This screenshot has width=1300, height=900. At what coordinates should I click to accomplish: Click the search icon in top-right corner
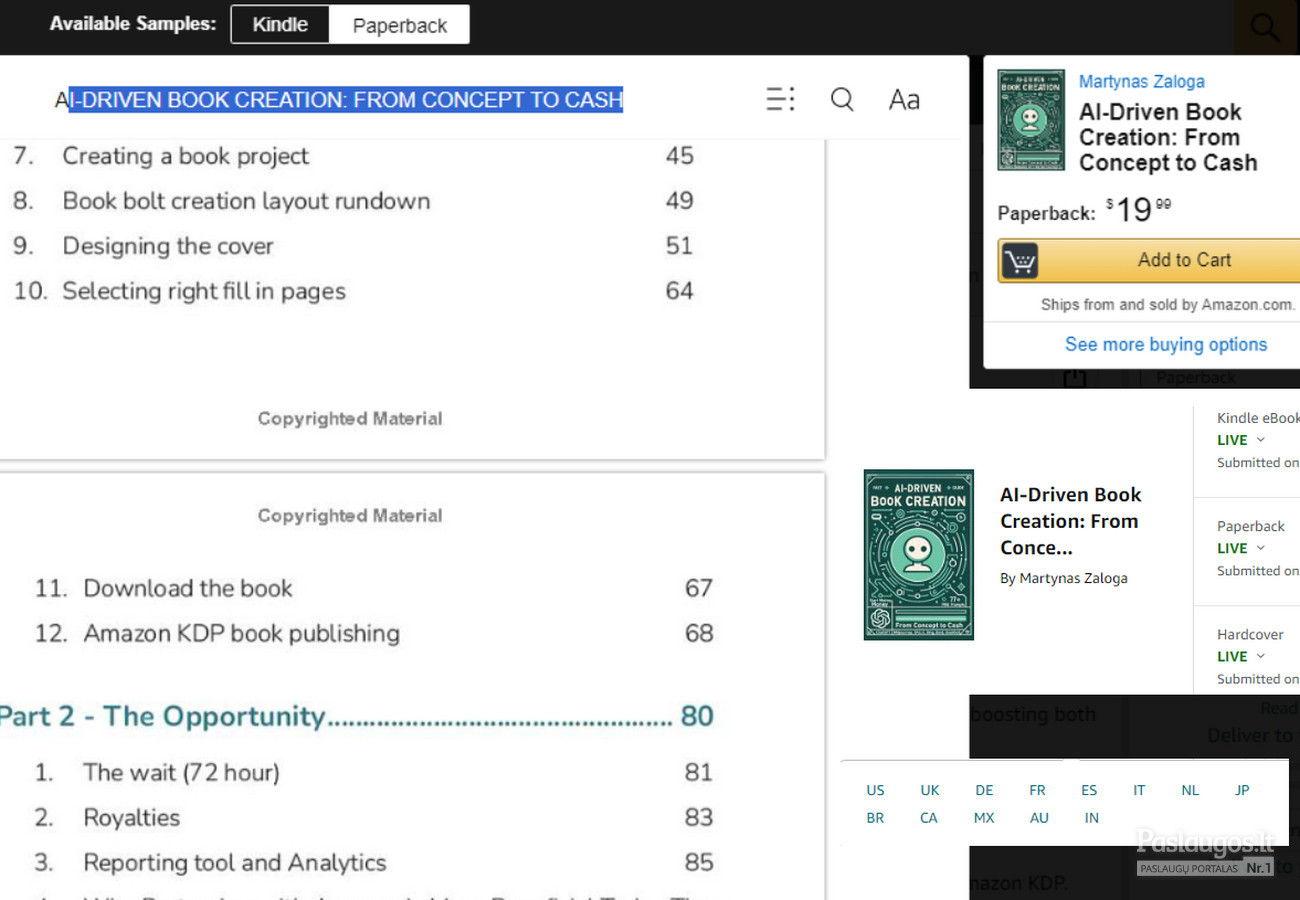(x=1265, y=27)
